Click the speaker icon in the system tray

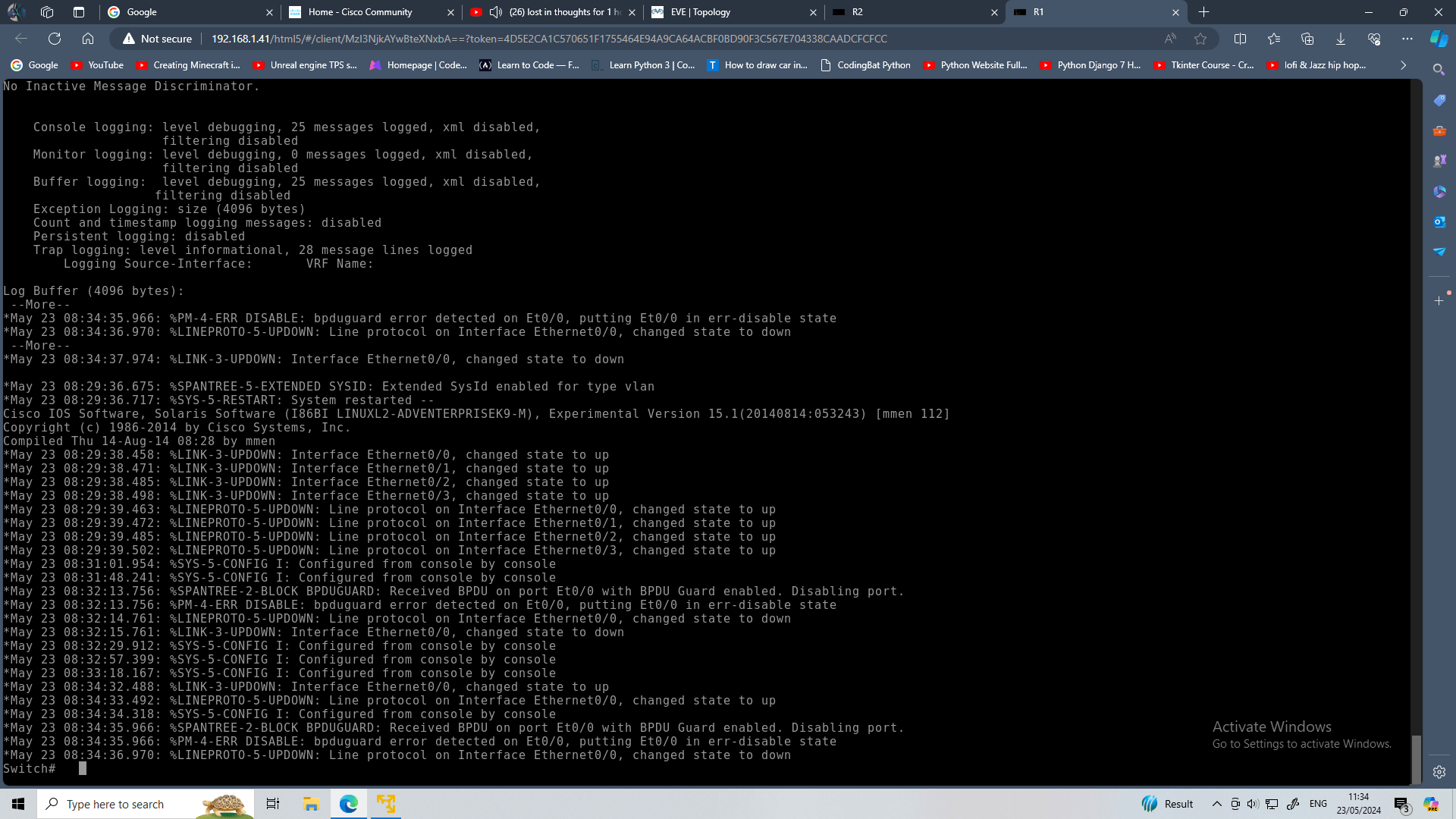(x=1252, y=804)
